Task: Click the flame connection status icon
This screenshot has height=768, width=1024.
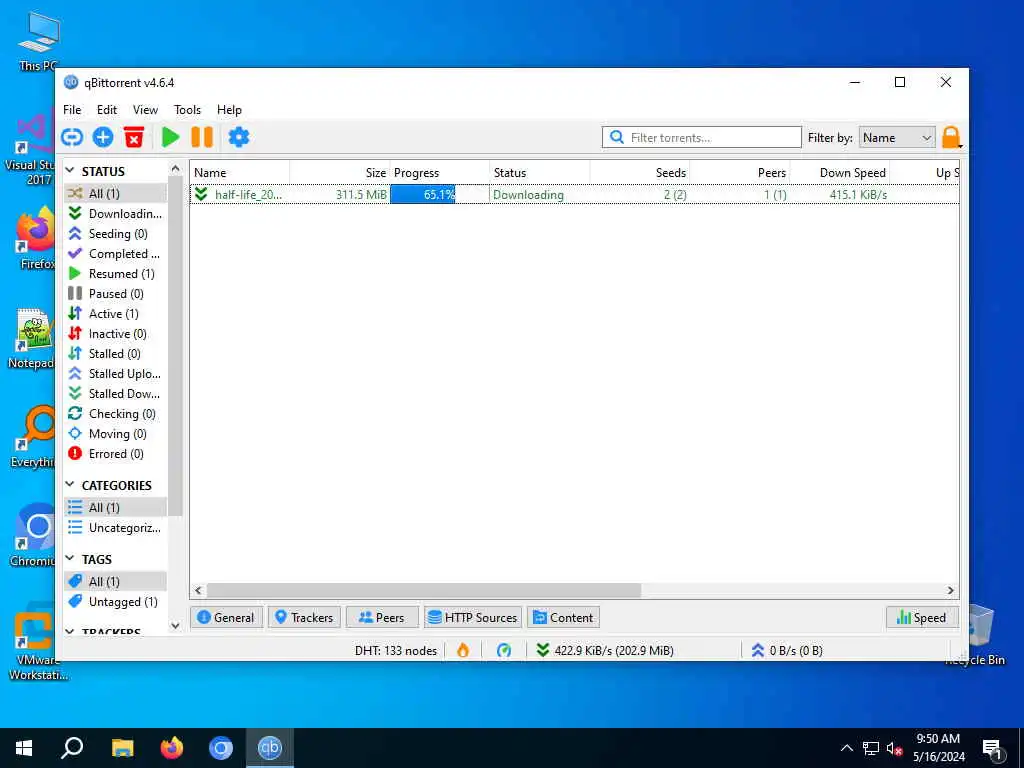Action: point(463,650)
